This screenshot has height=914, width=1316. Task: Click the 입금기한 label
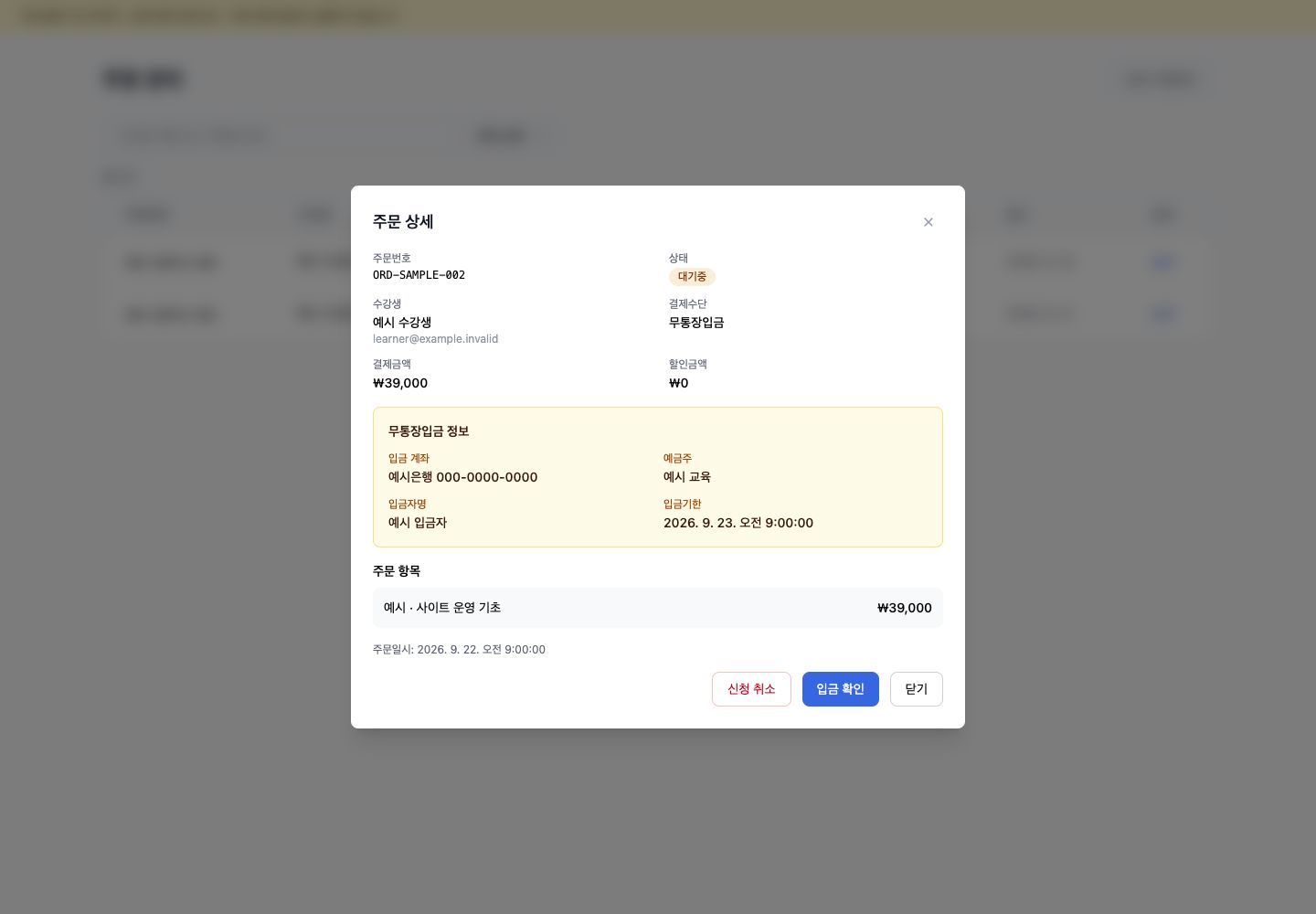pos(683,505)
